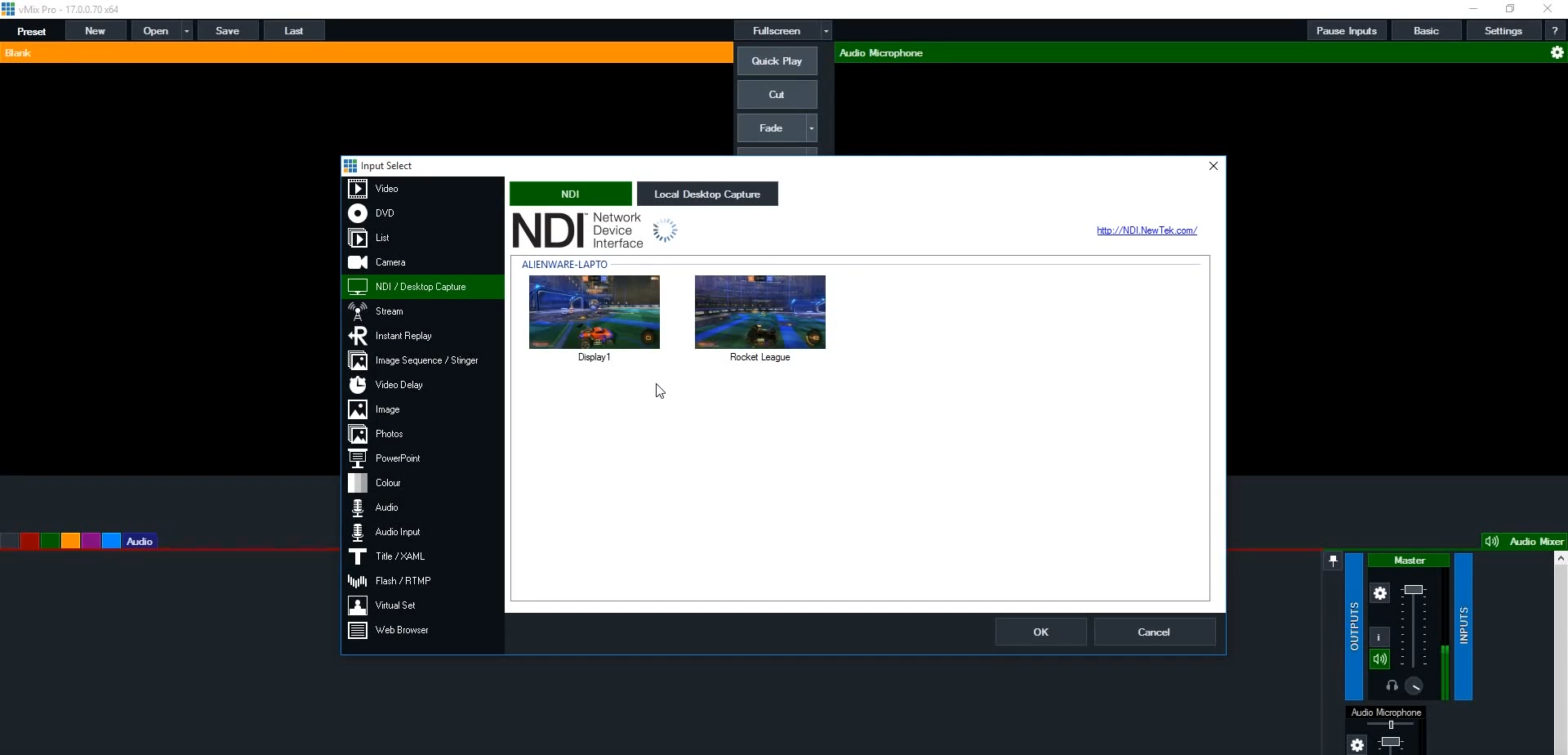This screenshot has height=755, width=1568.
Task: Confirm input selection with OK
Action: (1040, 632)
